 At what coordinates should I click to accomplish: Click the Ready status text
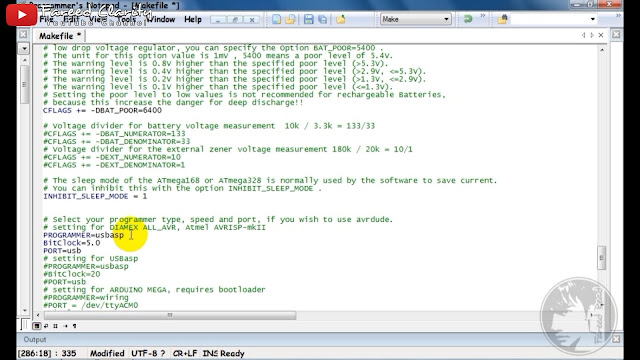point(232,353)
